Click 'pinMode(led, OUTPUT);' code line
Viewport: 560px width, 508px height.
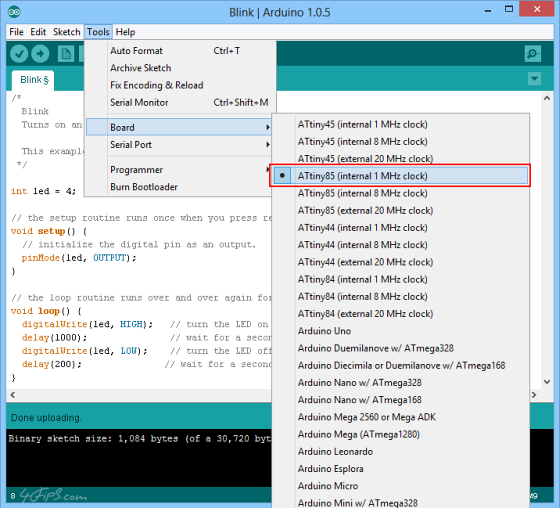[79, 258]
